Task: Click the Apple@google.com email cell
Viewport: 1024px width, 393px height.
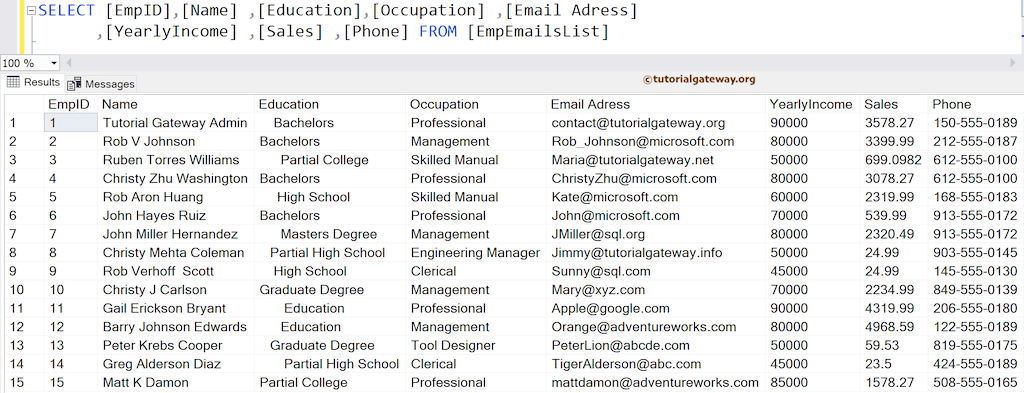Action: pos(656,308)
